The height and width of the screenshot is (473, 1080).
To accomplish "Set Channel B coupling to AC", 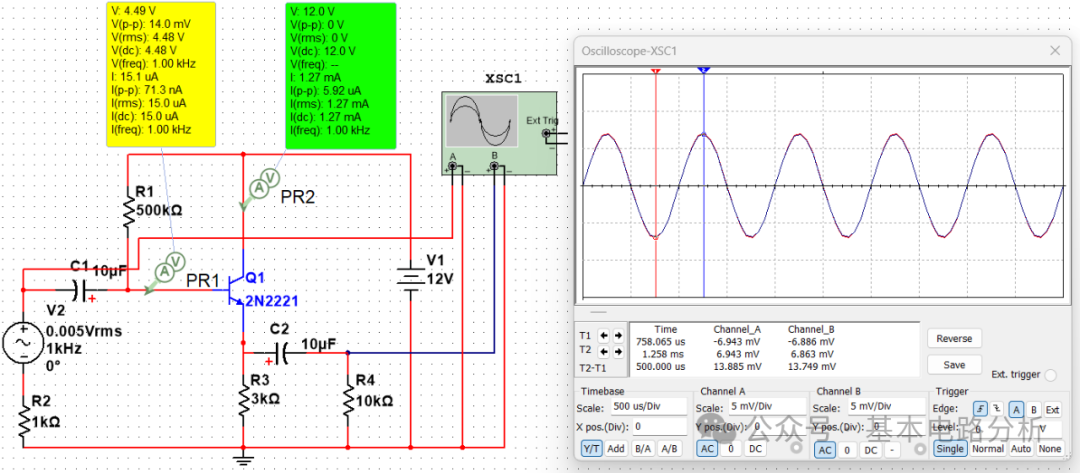I will pos(824,450).
